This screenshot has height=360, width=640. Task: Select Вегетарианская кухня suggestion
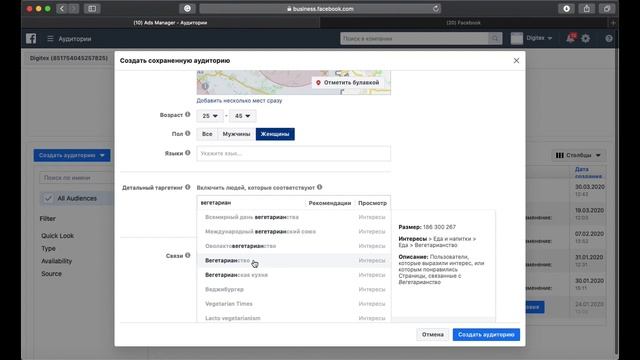(x=293, y=275)
